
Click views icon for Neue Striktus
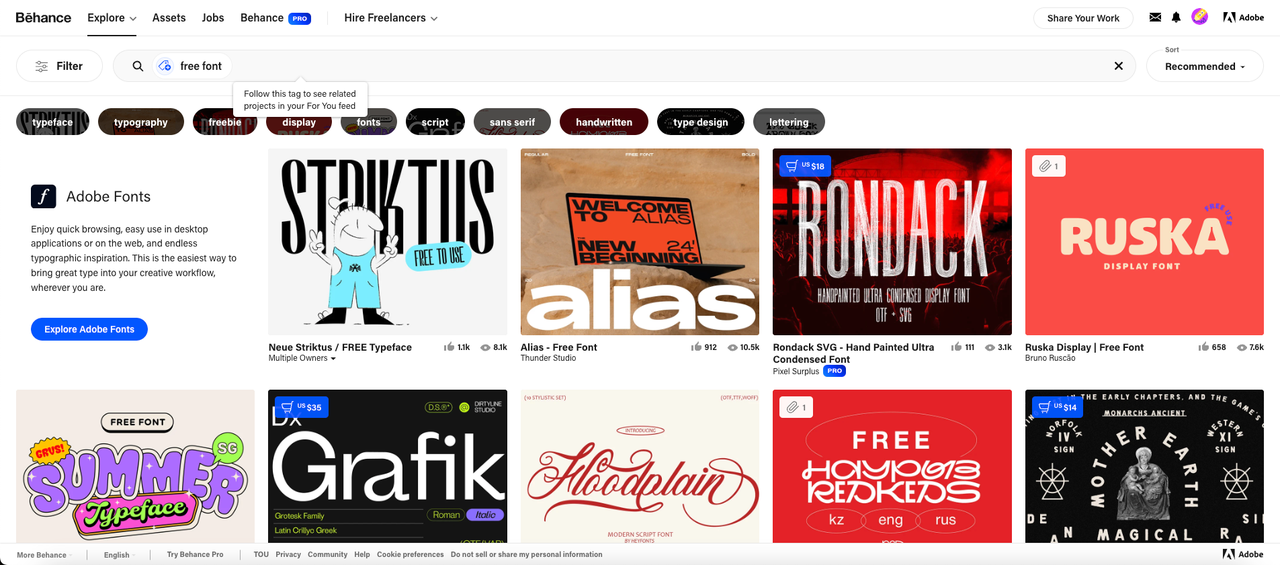point(486,347)
